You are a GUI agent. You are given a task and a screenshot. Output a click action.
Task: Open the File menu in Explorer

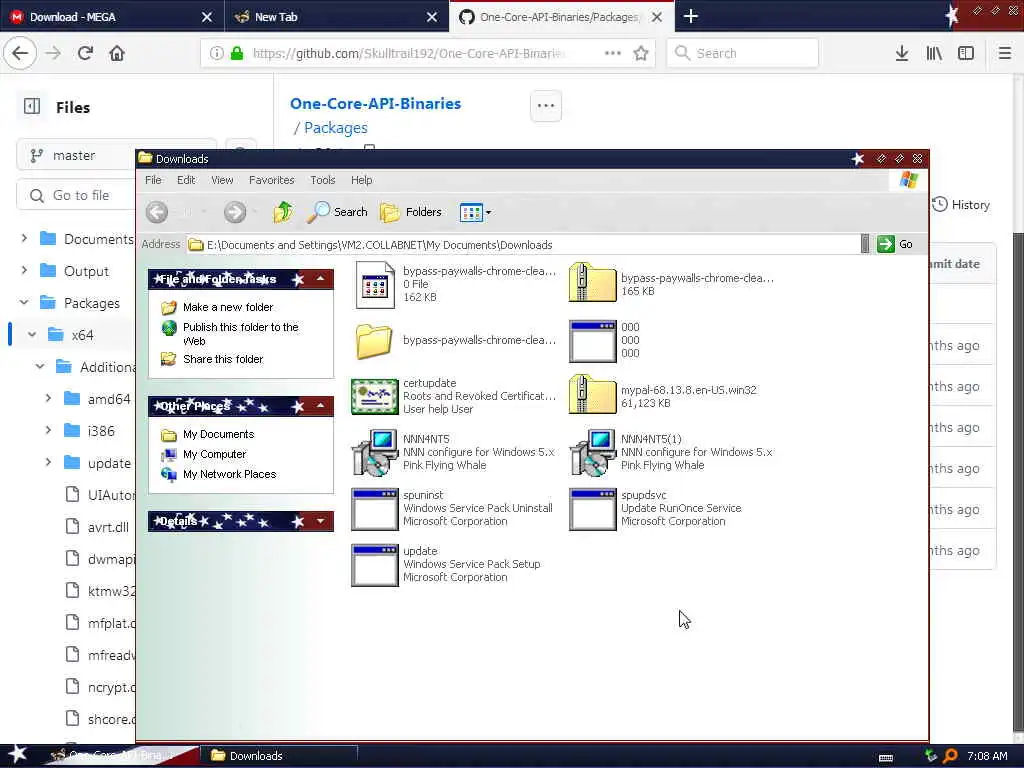(153, 180)
